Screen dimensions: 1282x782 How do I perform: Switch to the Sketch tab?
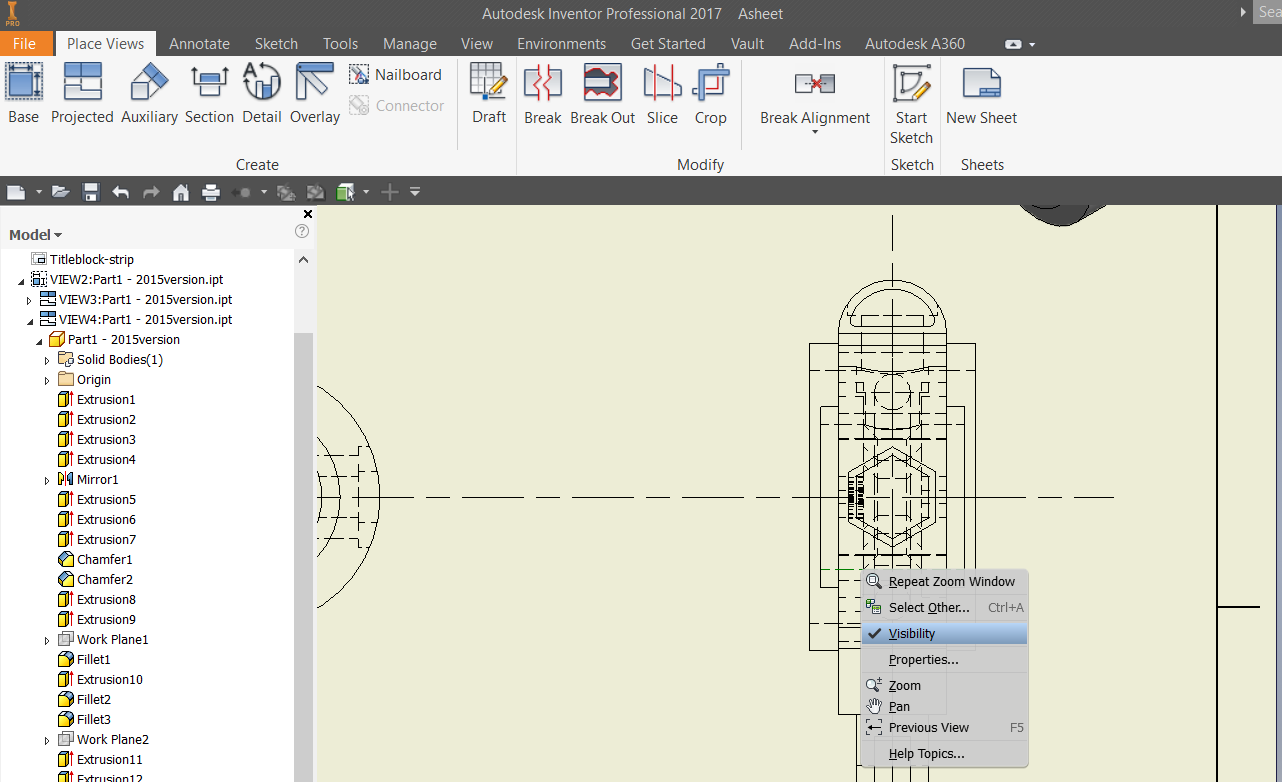coord(276,44)
